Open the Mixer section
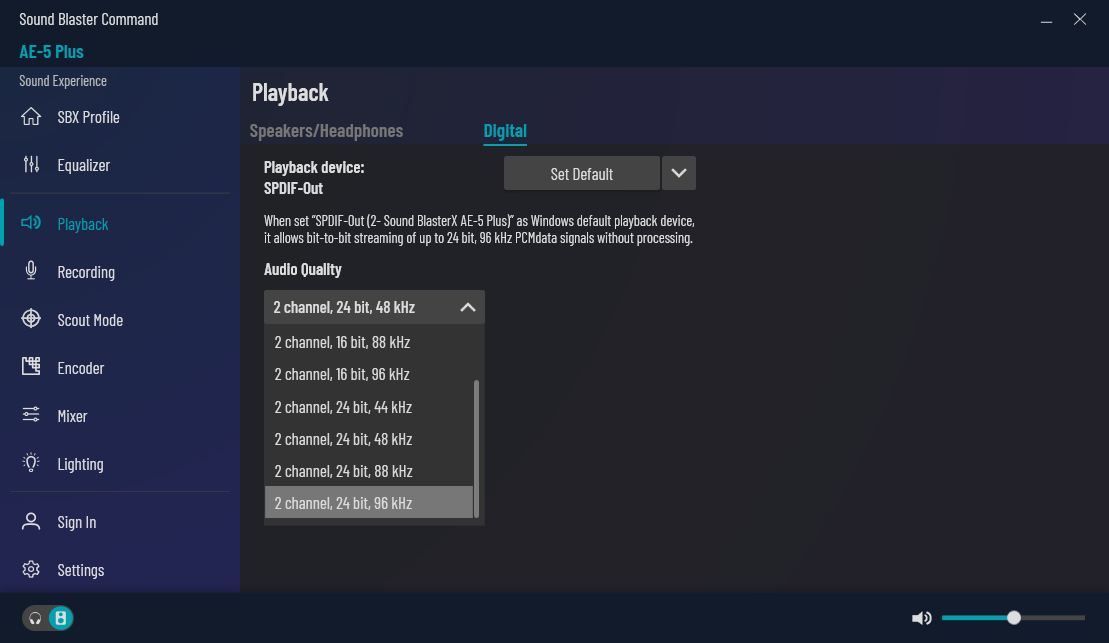1109x643 pixels. tap(72, 417)
